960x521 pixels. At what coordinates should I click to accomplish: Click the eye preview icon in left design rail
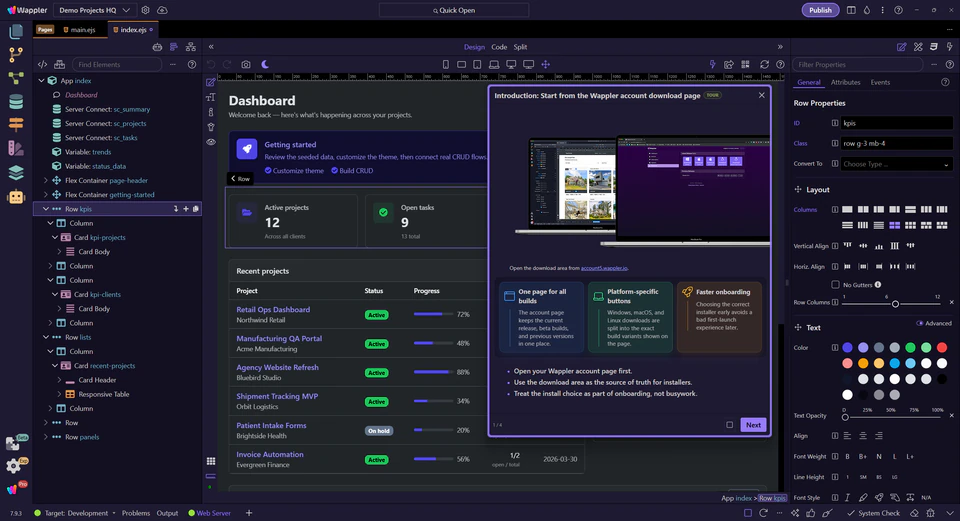coord(211,142)
